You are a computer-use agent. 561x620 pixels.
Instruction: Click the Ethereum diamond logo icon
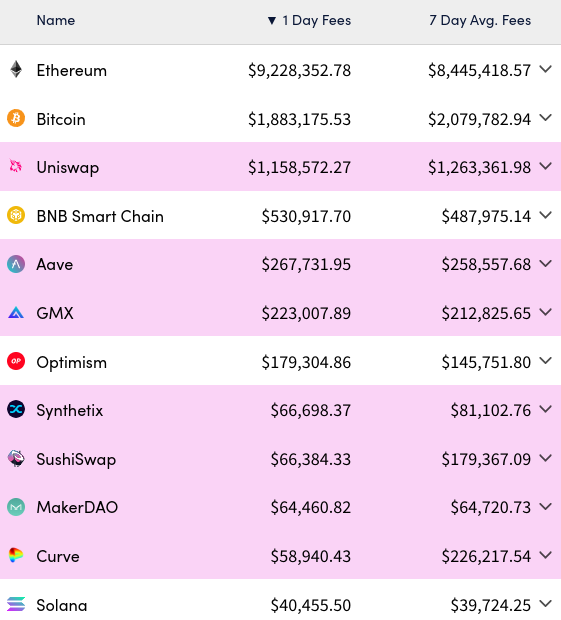16,70
